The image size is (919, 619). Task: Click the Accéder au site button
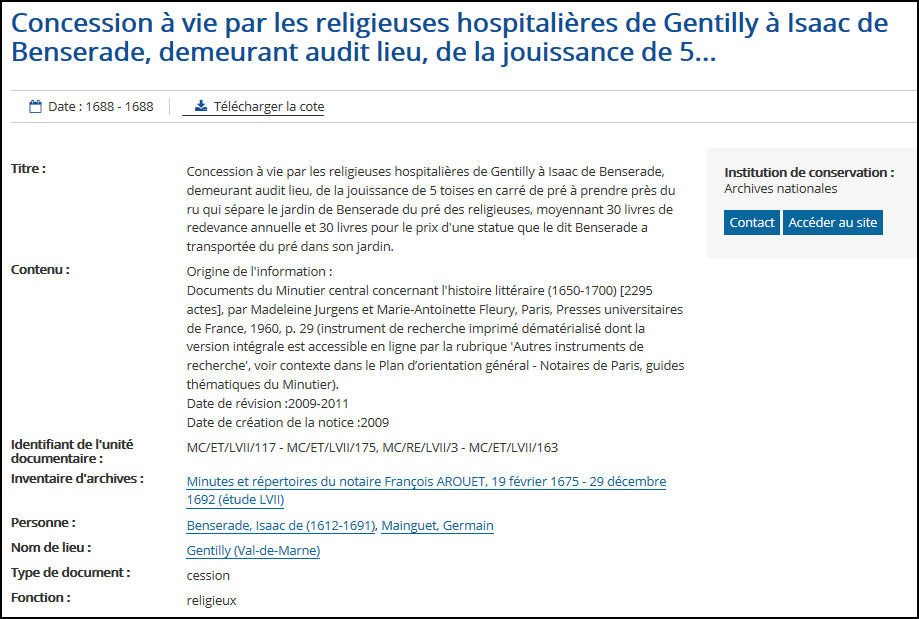[832, 223]
